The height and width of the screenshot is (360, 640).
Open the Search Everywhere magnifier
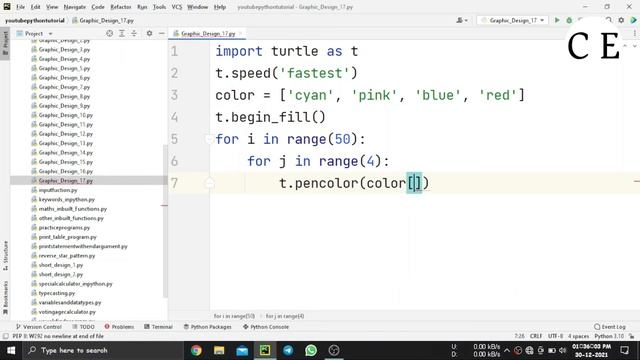pyautogui.click(x=609, y=20)
